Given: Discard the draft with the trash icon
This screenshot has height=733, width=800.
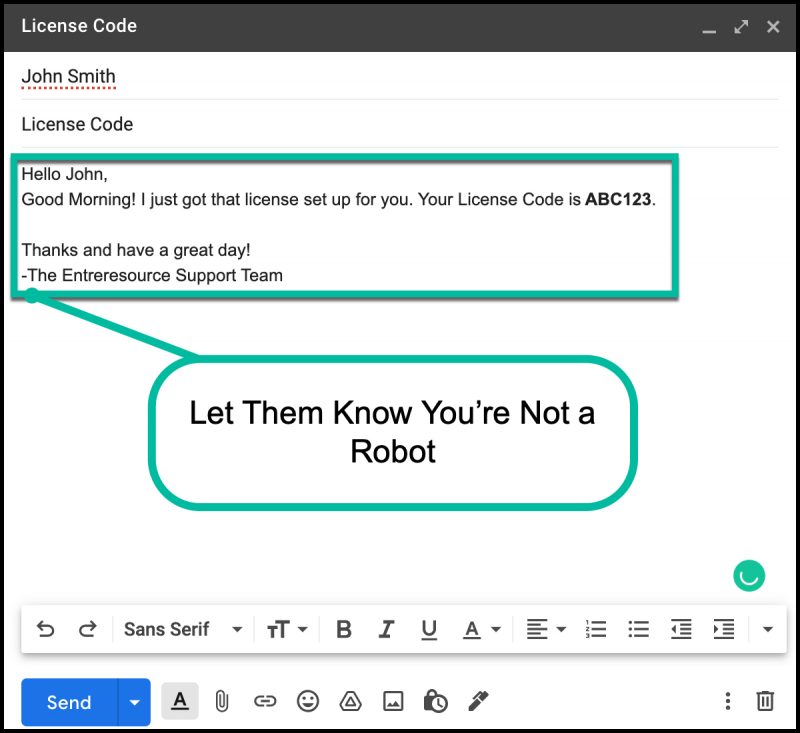Looking at the screenshot, I should tap(765, 701).
